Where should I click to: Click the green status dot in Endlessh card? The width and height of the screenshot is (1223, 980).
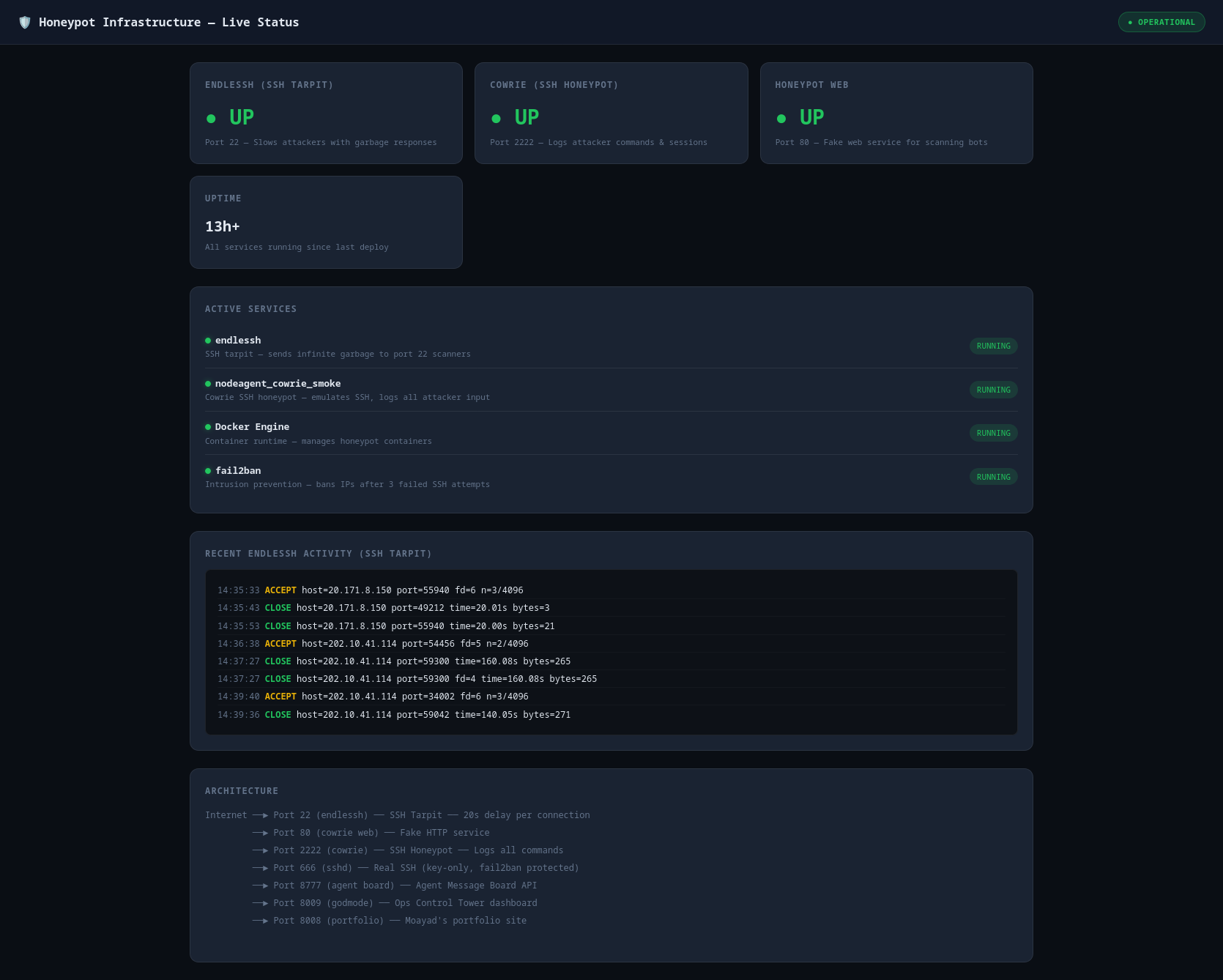pos(211,119)
